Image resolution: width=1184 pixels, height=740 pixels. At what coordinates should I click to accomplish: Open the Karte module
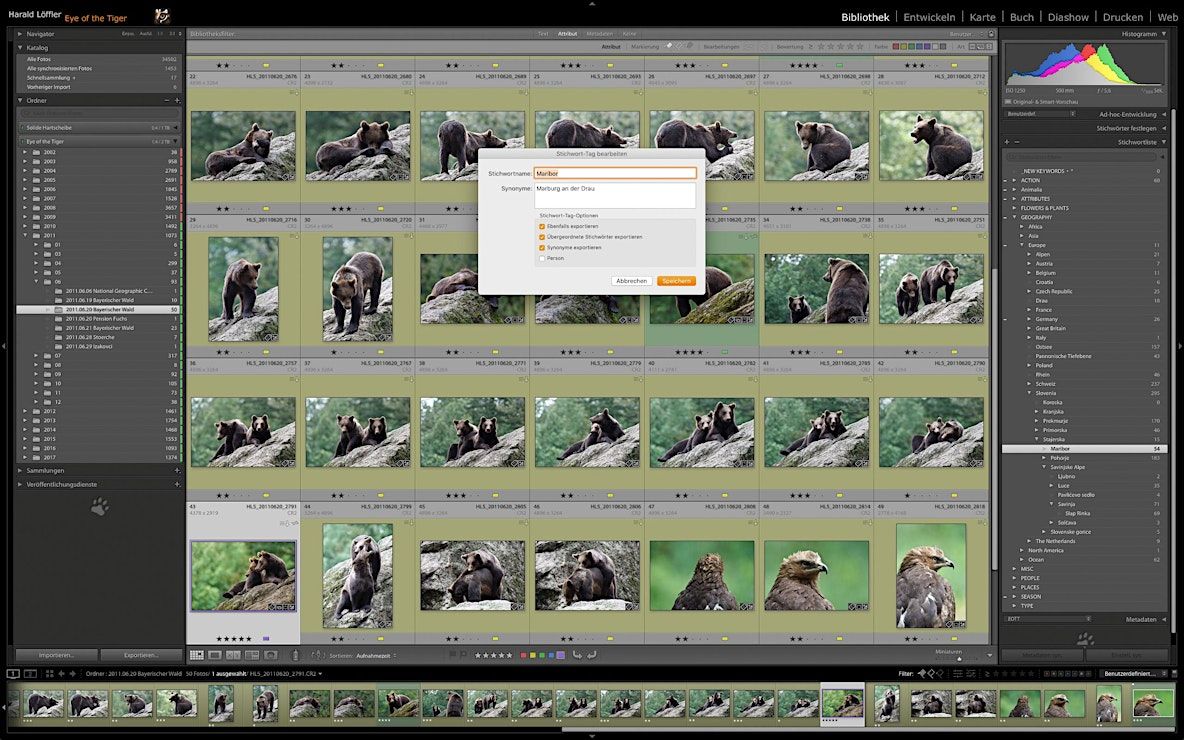coord(982,17)
